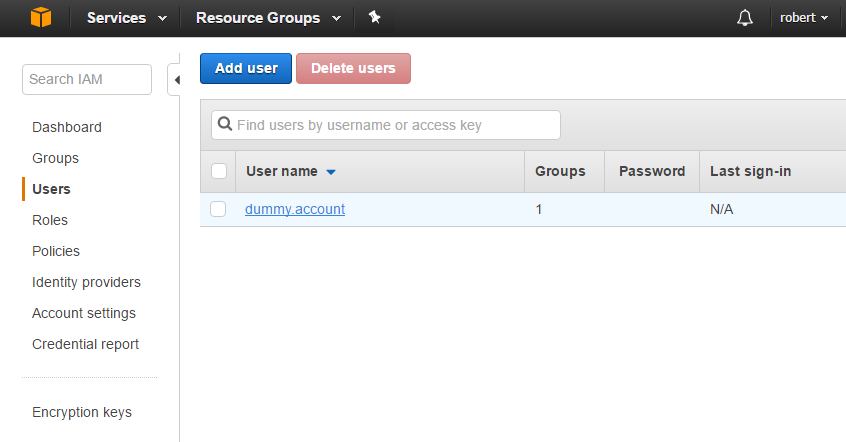Click the AWS orange cube logo
The width and height of the screenshot is (846, 442).
pyautogui.click(x=41, y=17)
